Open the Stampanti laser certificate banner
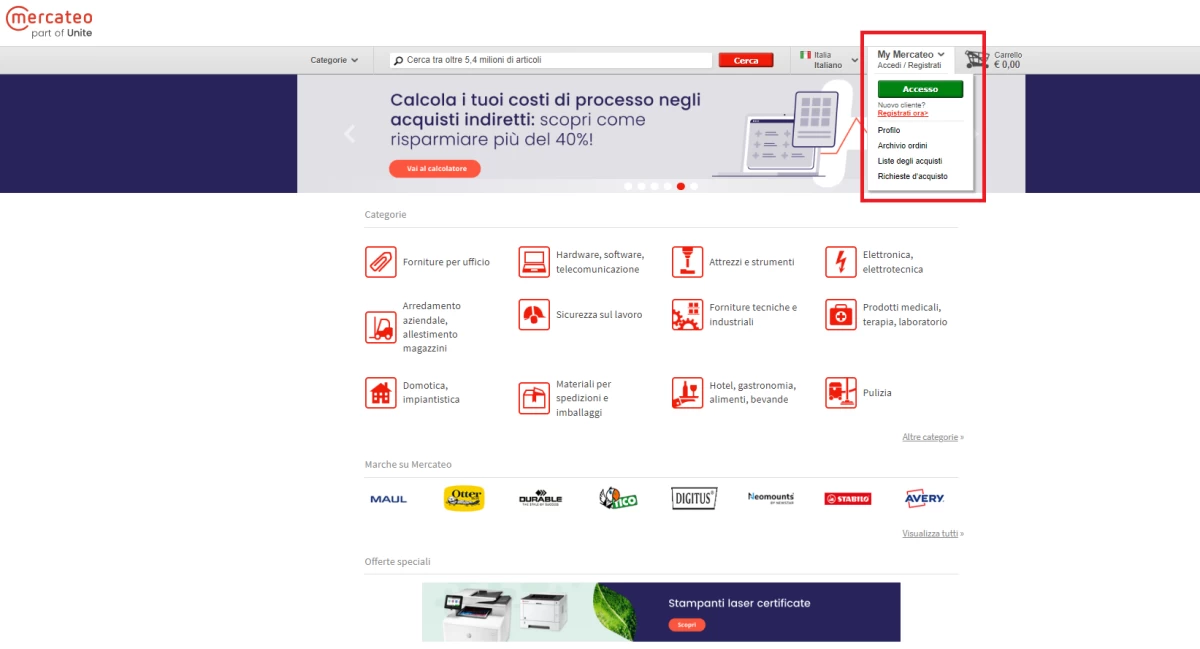This screenshot has height=649, width=1200. (660, 611)
